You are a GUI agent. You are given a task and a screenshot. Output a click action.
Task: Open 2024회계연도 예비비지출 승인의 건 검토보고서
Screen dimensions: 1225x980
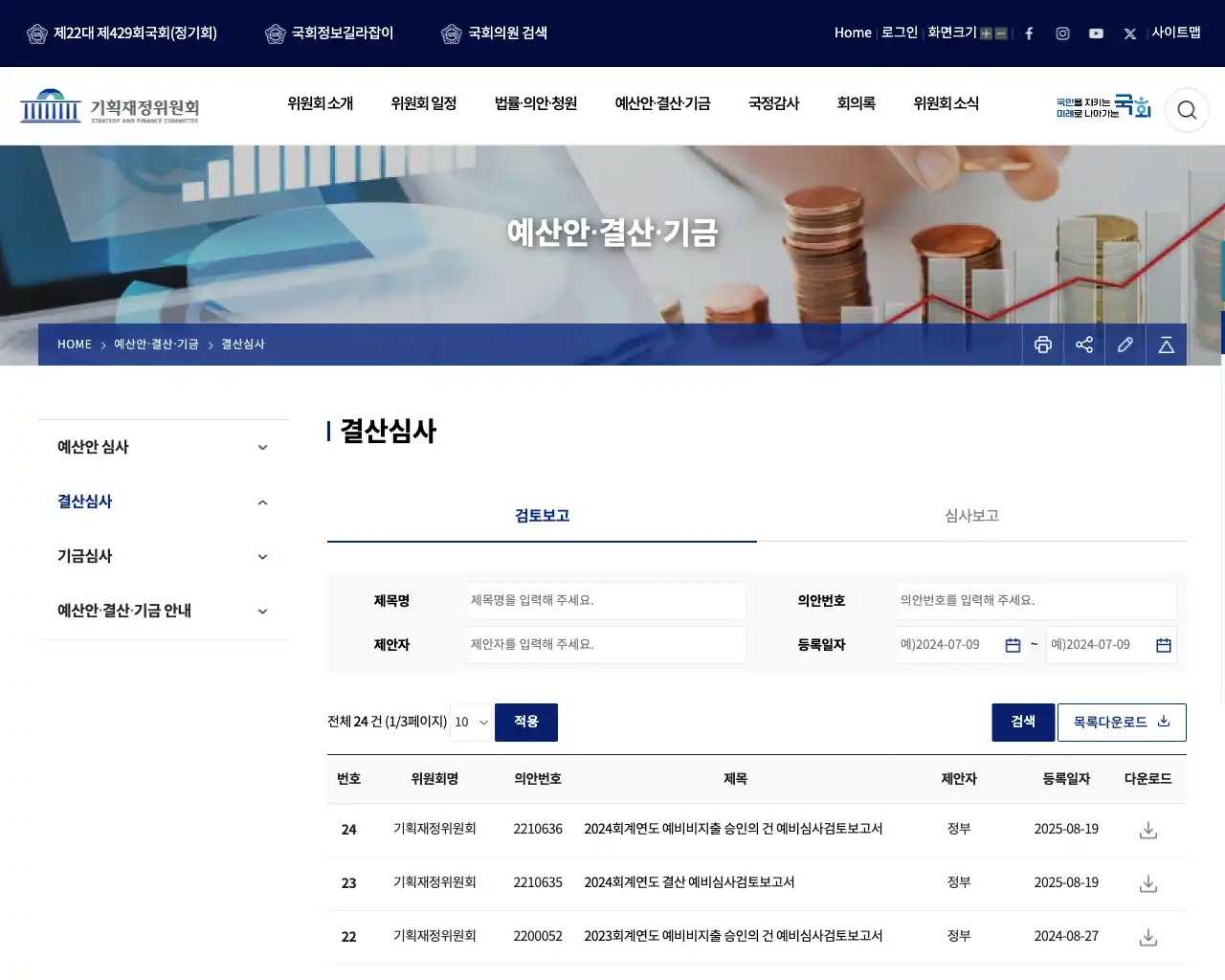pos(733,829)
